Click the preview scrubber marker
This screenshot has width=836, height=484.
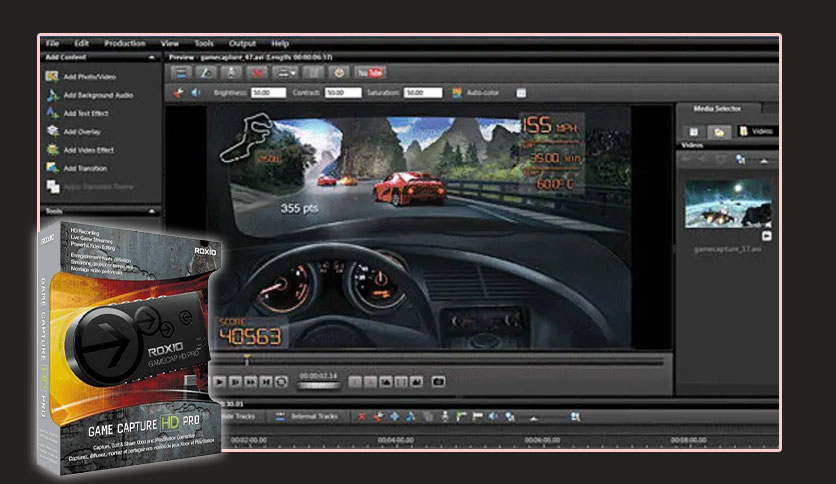tap(247, 360)
